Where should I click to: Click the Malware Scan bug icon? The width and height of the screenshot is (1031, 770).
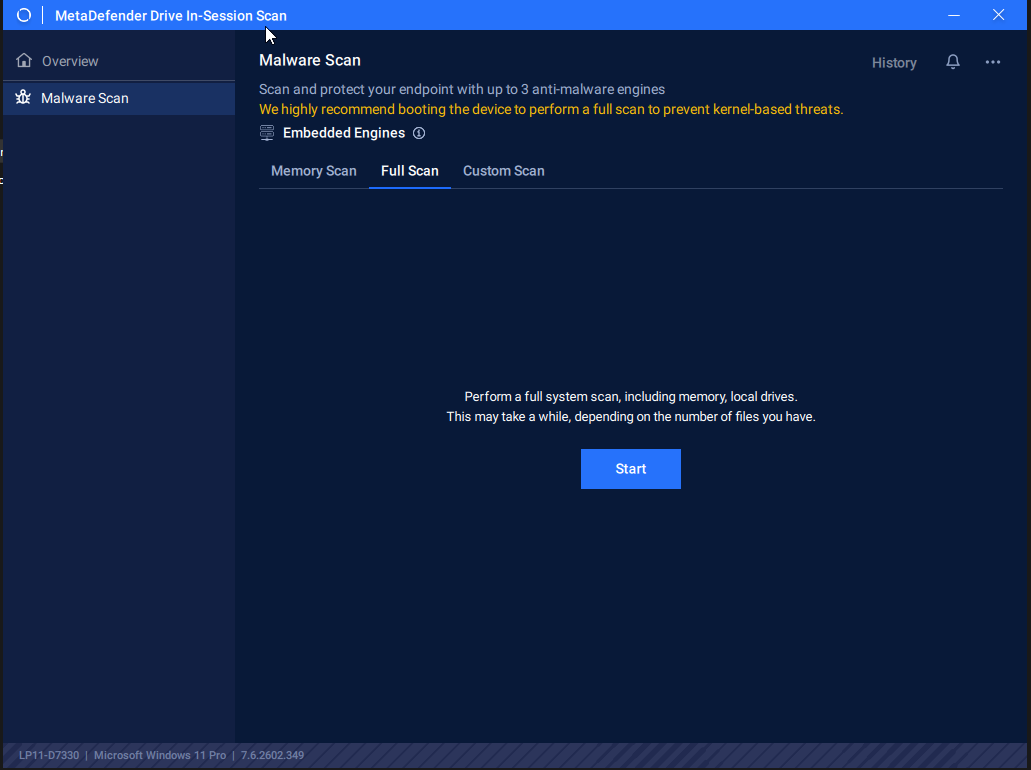pos(24,98)
